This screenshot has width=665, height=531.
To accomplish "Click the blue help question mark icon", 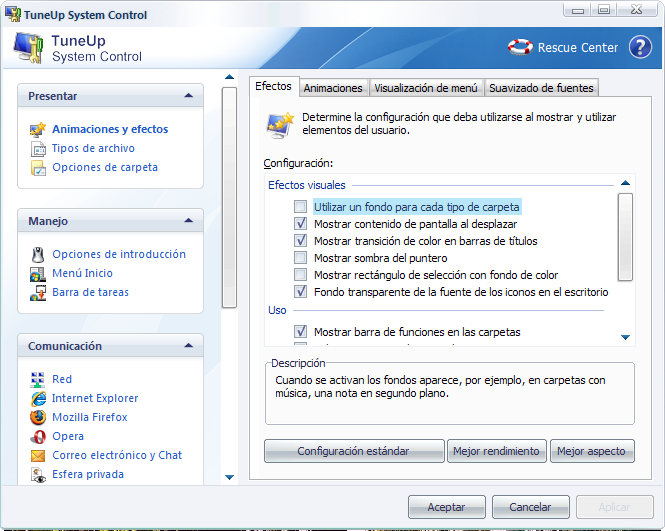I will point(640,48).
